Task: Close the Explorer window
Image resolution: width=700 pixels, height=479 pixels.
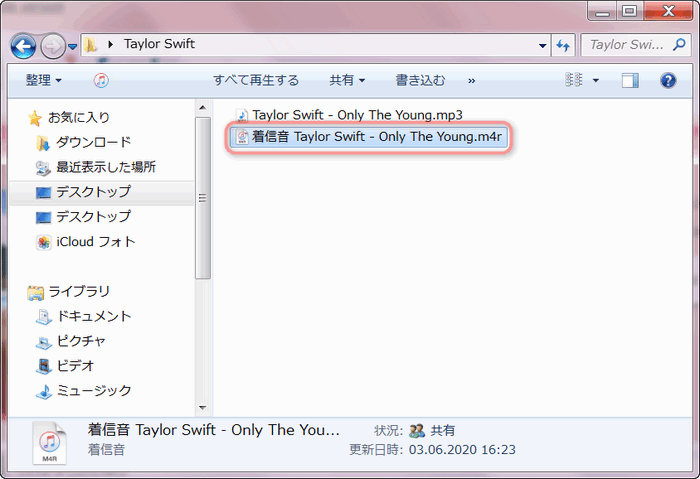Action: [x=668, y=12]
